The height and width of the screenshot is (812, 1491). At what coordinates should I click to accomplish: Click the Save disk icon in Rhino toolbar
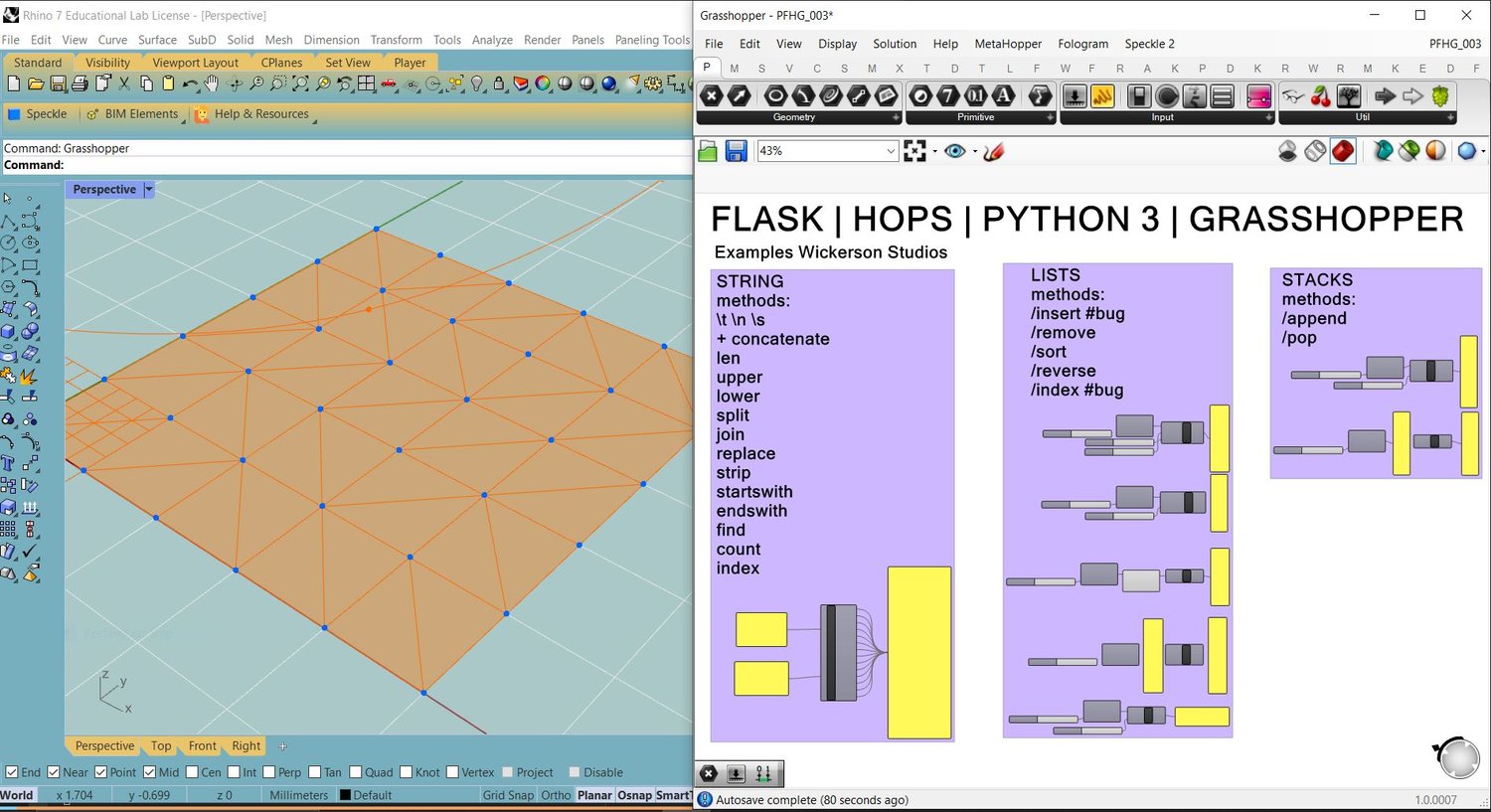coord(58,84)
